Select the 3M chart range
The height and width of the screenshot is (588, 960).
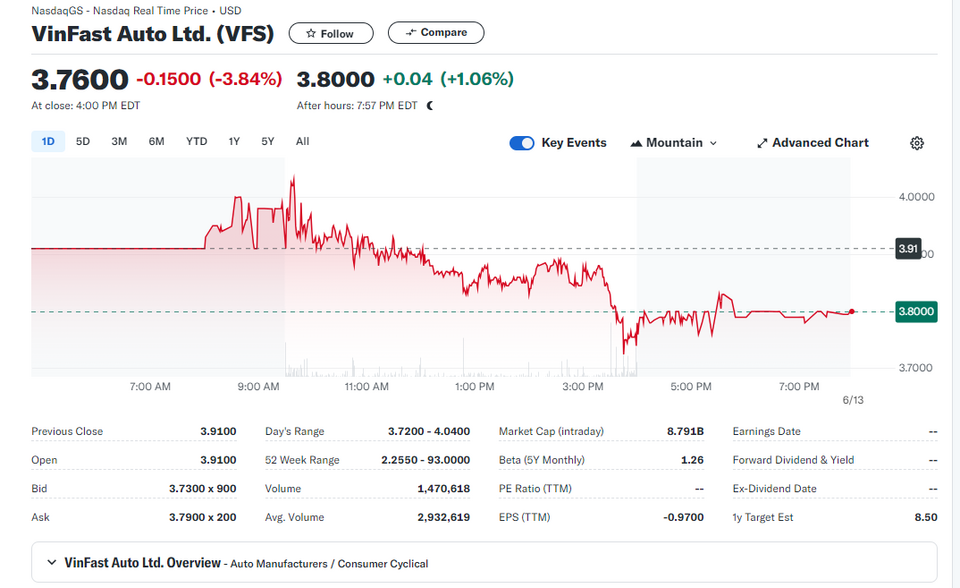pyautogui.click(x=119, y=141)
